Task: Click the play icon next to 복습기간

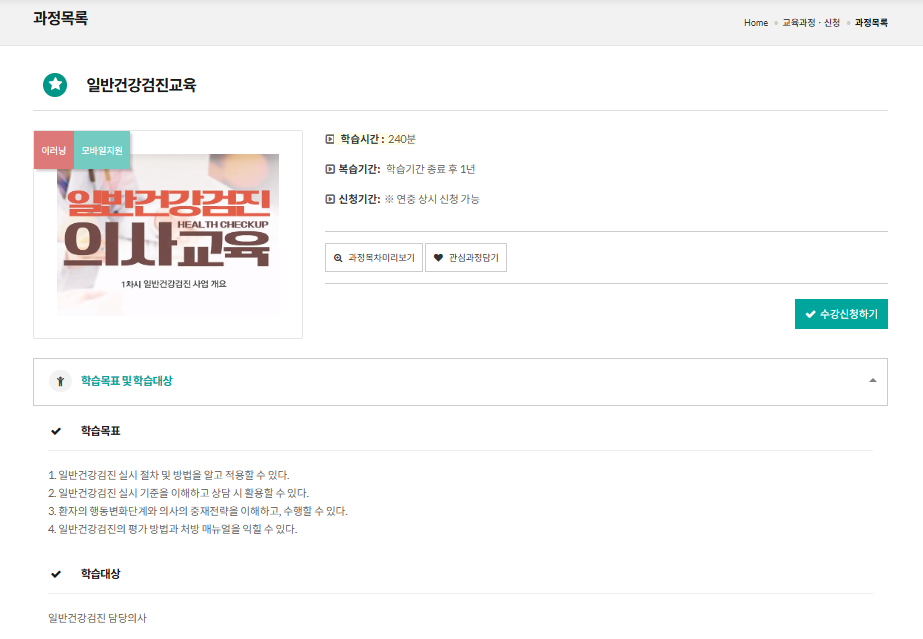Action: [330, 169]
